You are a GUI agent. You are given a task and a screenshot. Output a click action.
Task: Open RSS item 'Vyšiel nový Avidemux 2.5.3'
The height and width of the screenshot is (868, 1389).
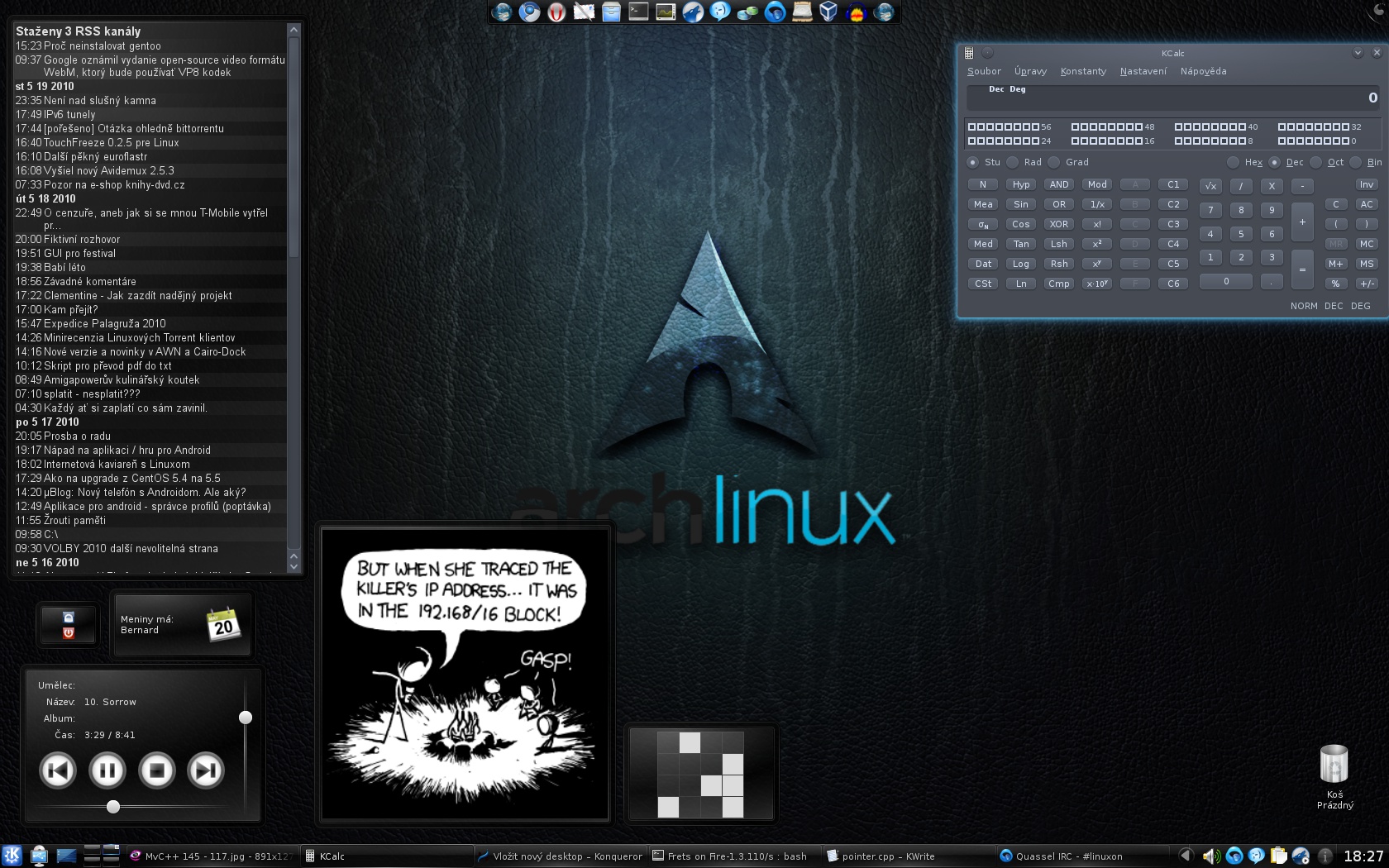click(x=109, y=170)
